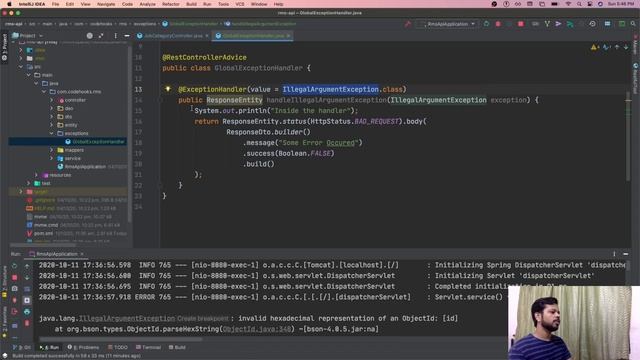Open Git history clock icon in toolbar
Image resolution: width=640 pixels, height=360 pixels.
point(593,24)
